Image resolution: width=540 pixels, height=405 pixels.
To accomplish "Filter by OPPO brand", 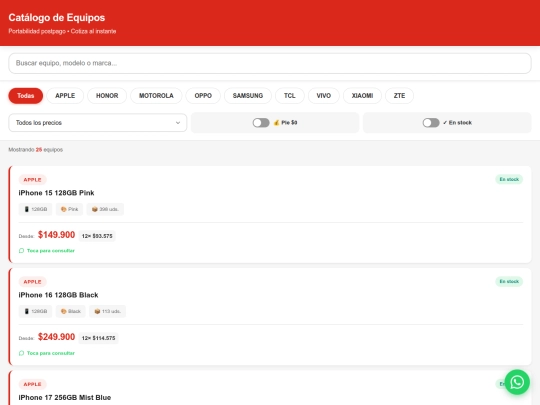I will pyautogui.click(x=203, y=96).
